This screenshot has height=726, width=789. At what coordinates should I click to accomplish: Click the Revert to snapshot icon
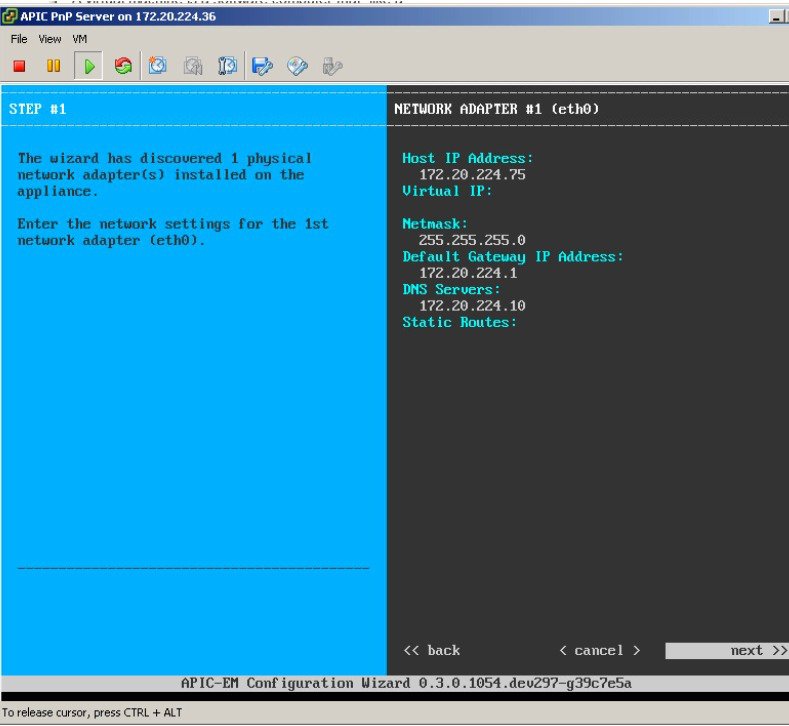193,66
